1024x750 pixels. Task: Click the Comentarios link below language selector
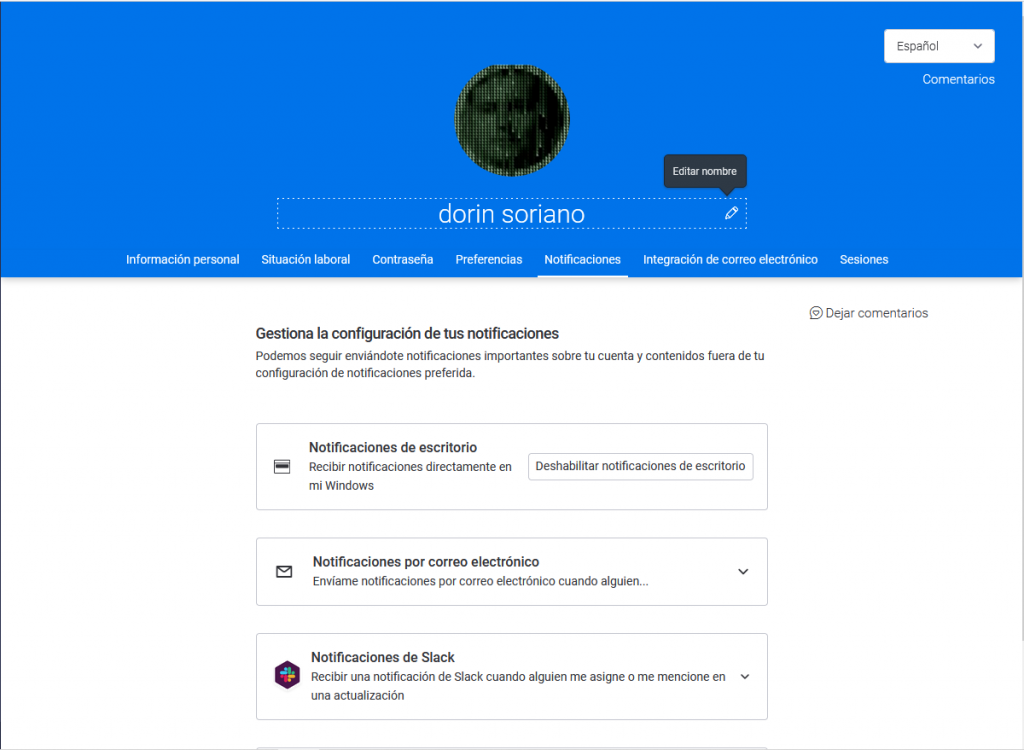click(958, 79)
